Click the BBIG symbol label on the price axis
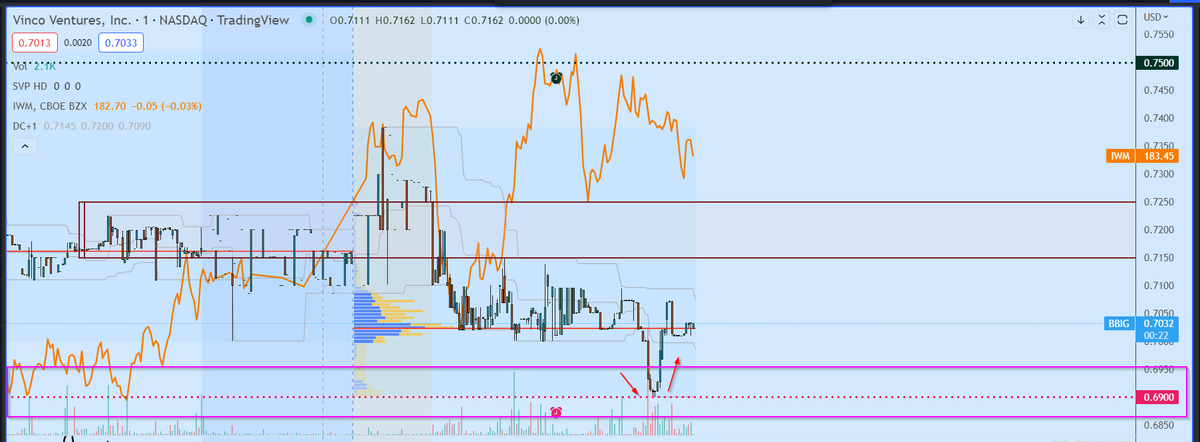This screenshot has width=1200, height=442. click(x=1120, y=324)
